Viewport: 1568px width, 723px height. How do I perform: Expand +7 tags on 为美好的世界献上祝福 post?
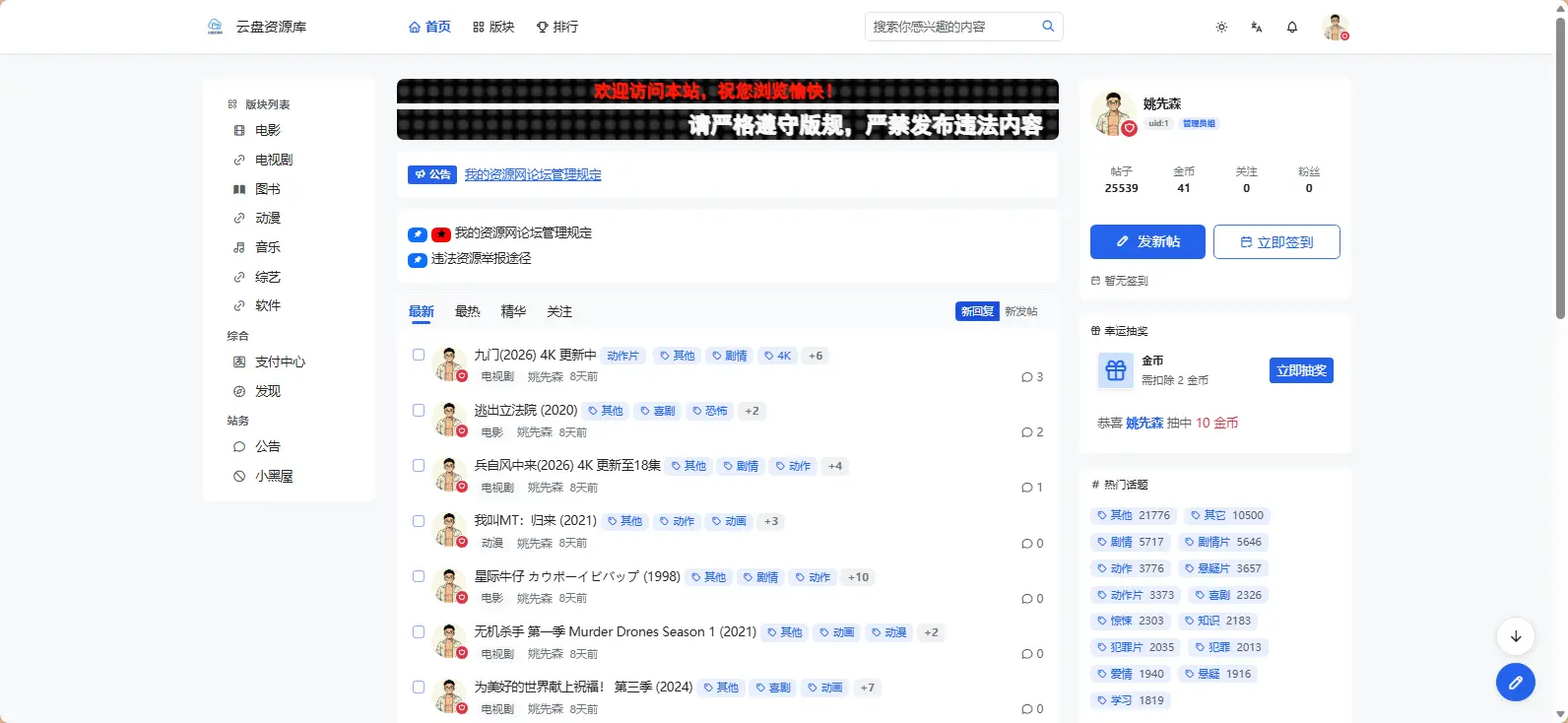point(867,688)
